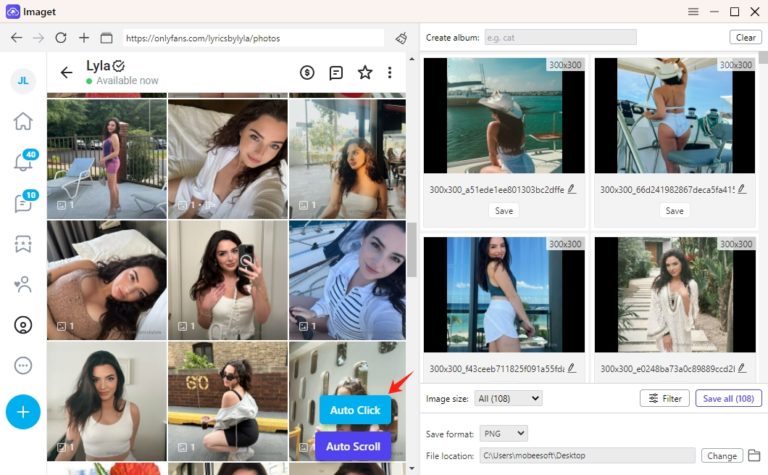Image resolution: width=768 pixels, height=475 pixels.
Task: Click the browser reload icon
Action: 61,38
